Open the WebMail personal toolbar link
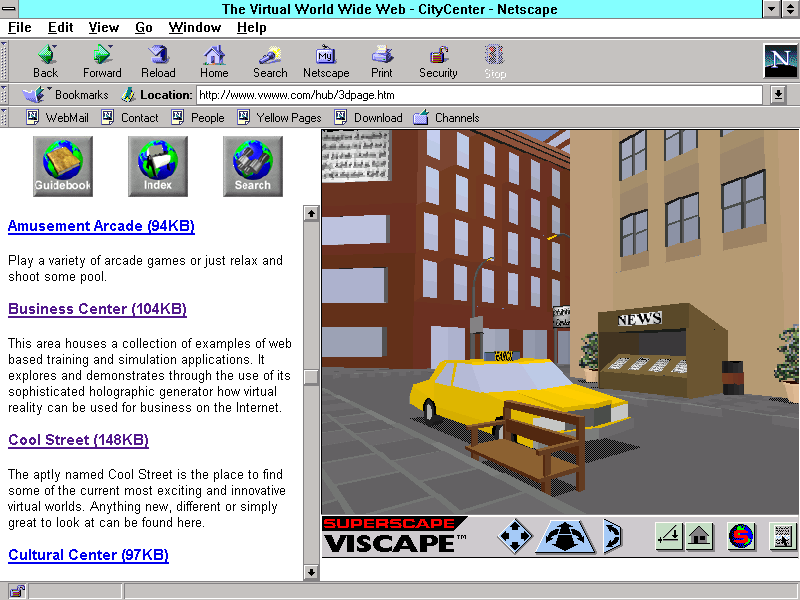Image resolution: width=800 pixels, height=600 pixels. pyautogui.click(x=58, y=118)
